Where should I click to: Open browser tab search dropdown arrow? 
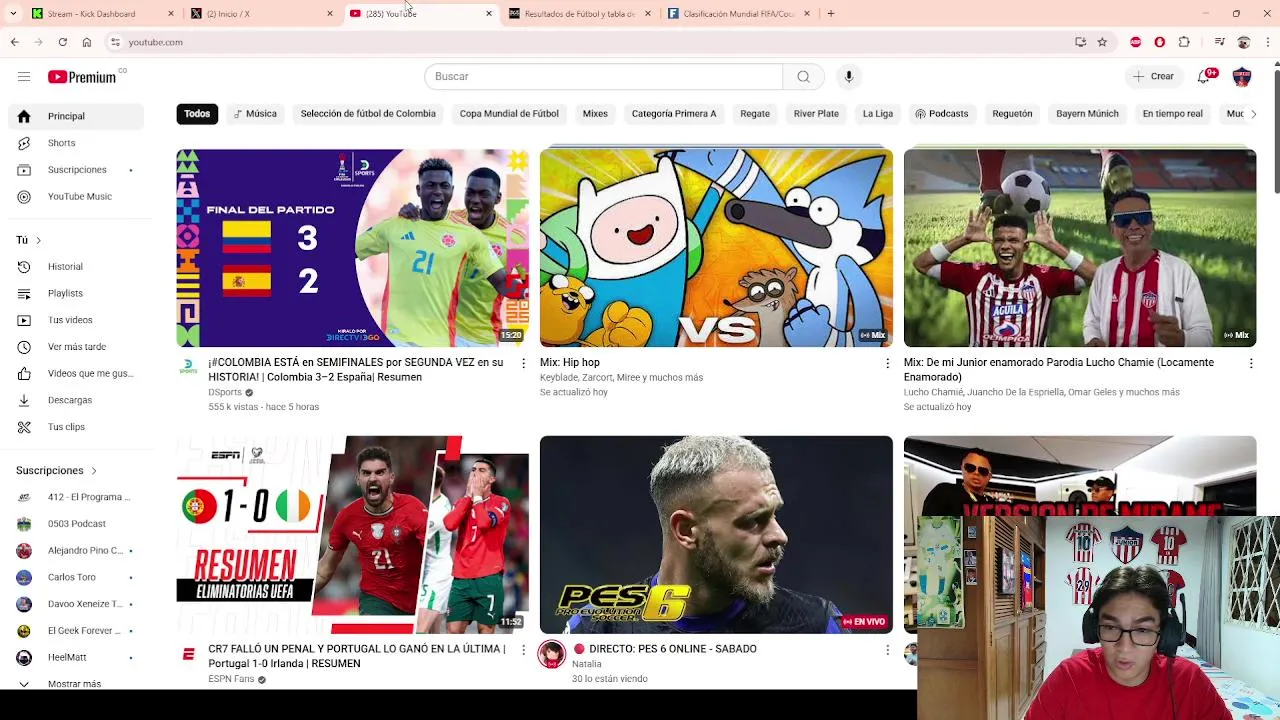[12, 14]
